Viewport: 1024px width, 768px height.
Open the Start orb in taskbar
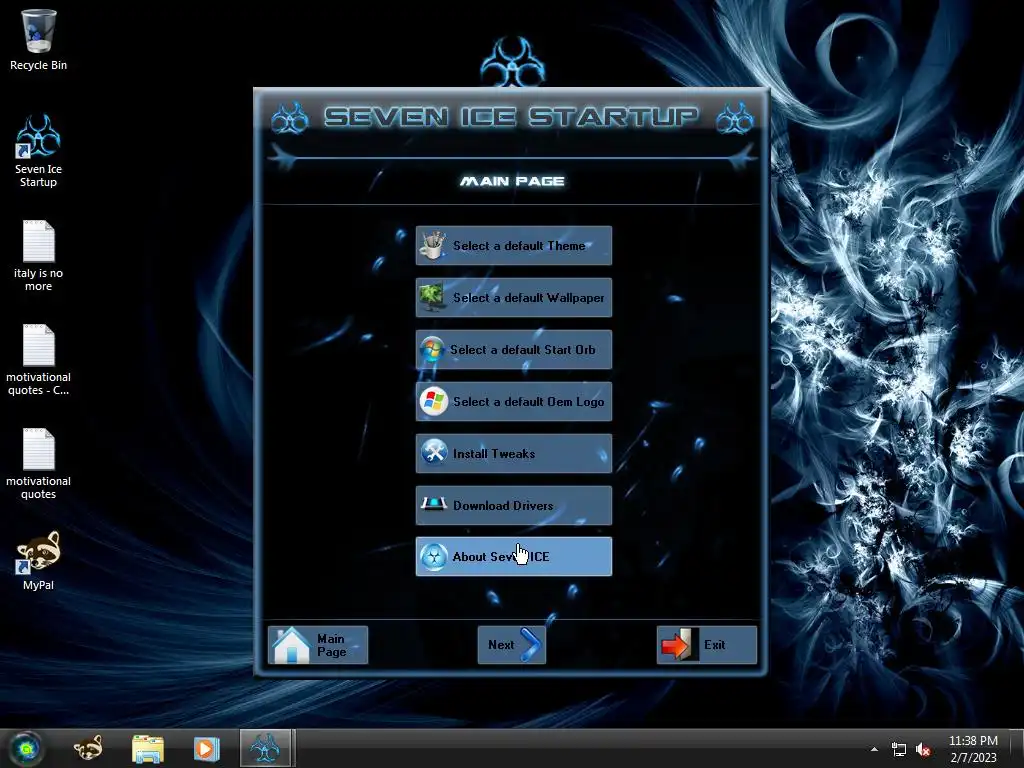(25, 748)
